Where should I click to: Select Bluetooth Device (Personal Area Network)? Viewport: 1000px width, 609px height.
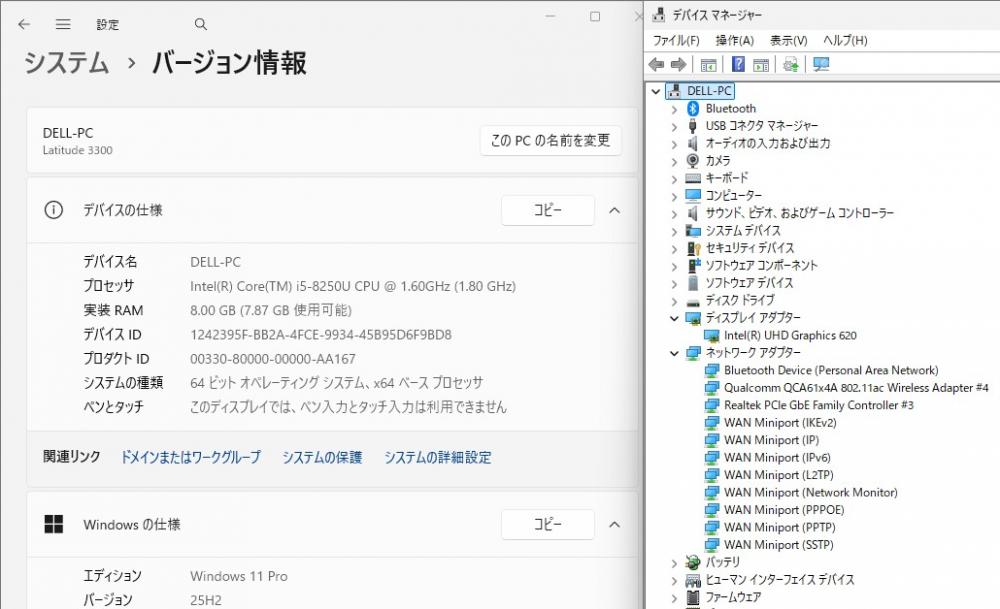(x=831, y=371)
